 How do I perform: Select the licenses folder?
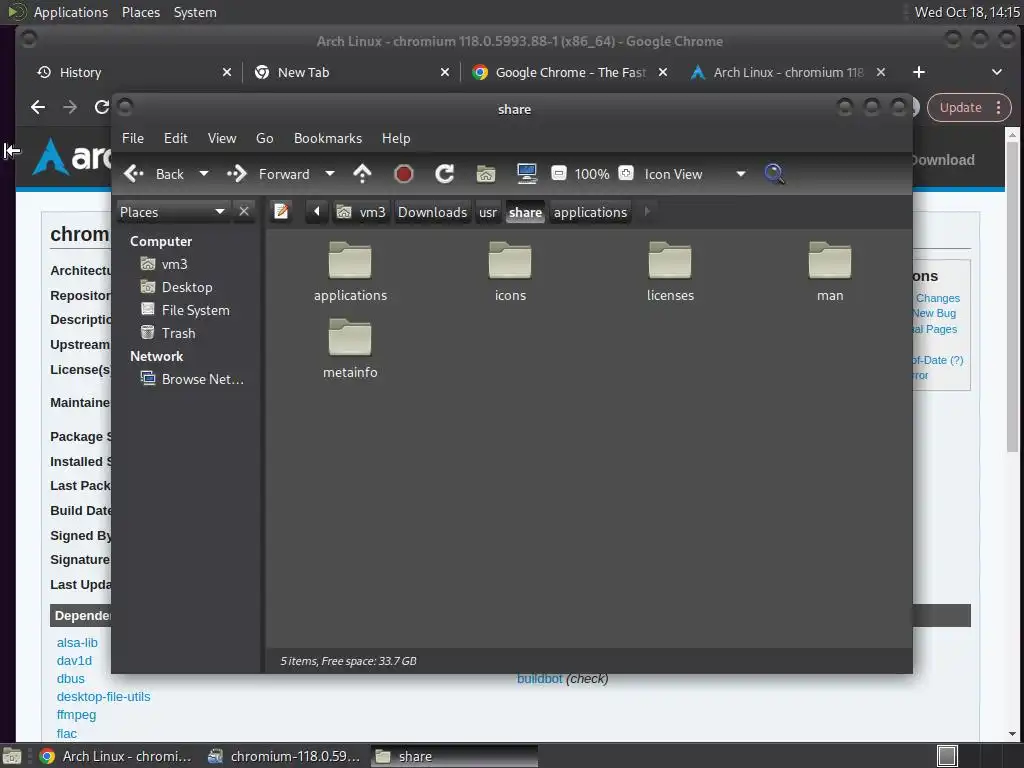[670, 271]
